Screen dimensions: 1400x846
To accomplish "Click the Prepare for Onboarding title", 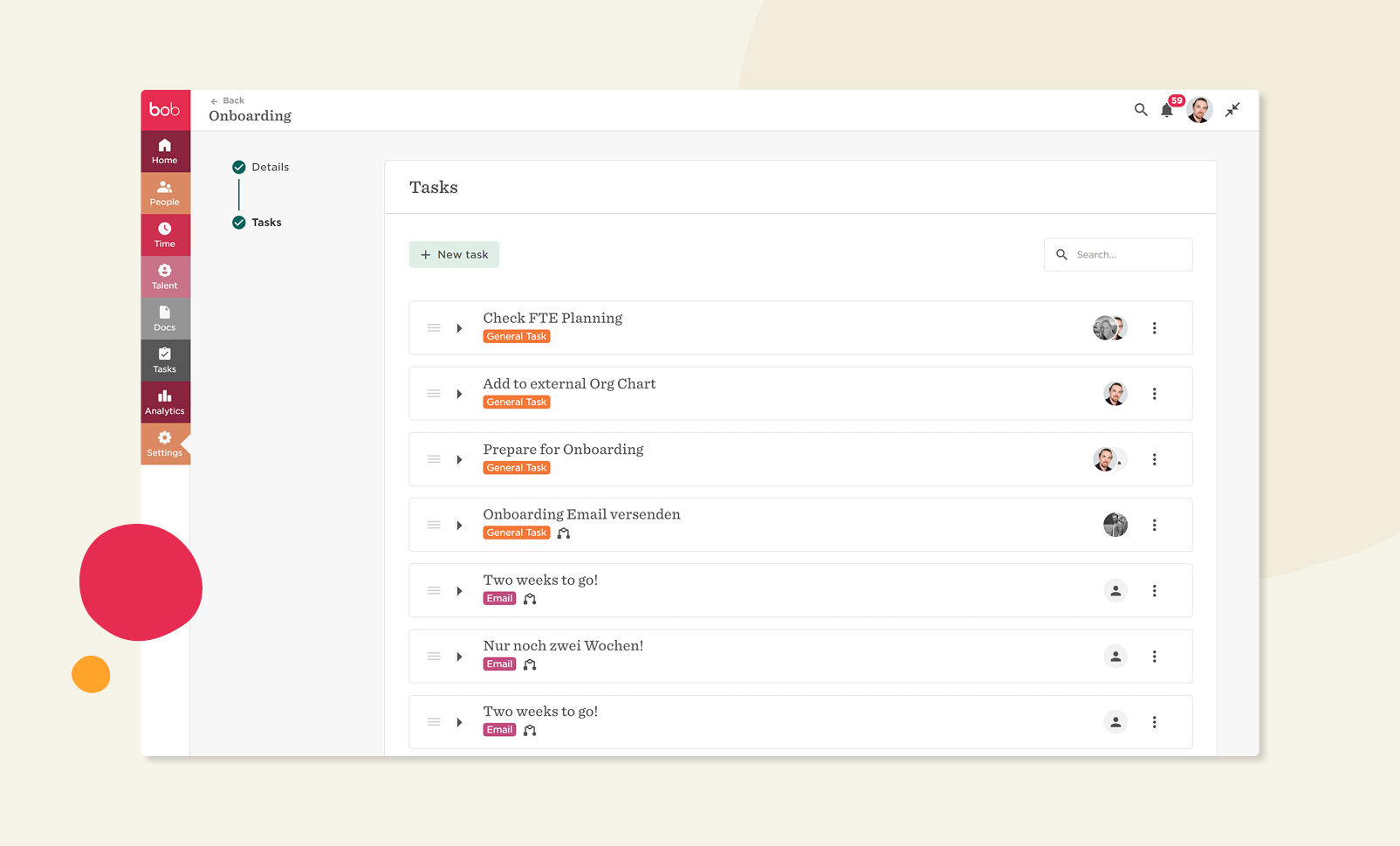I will [x=563, y=450].
